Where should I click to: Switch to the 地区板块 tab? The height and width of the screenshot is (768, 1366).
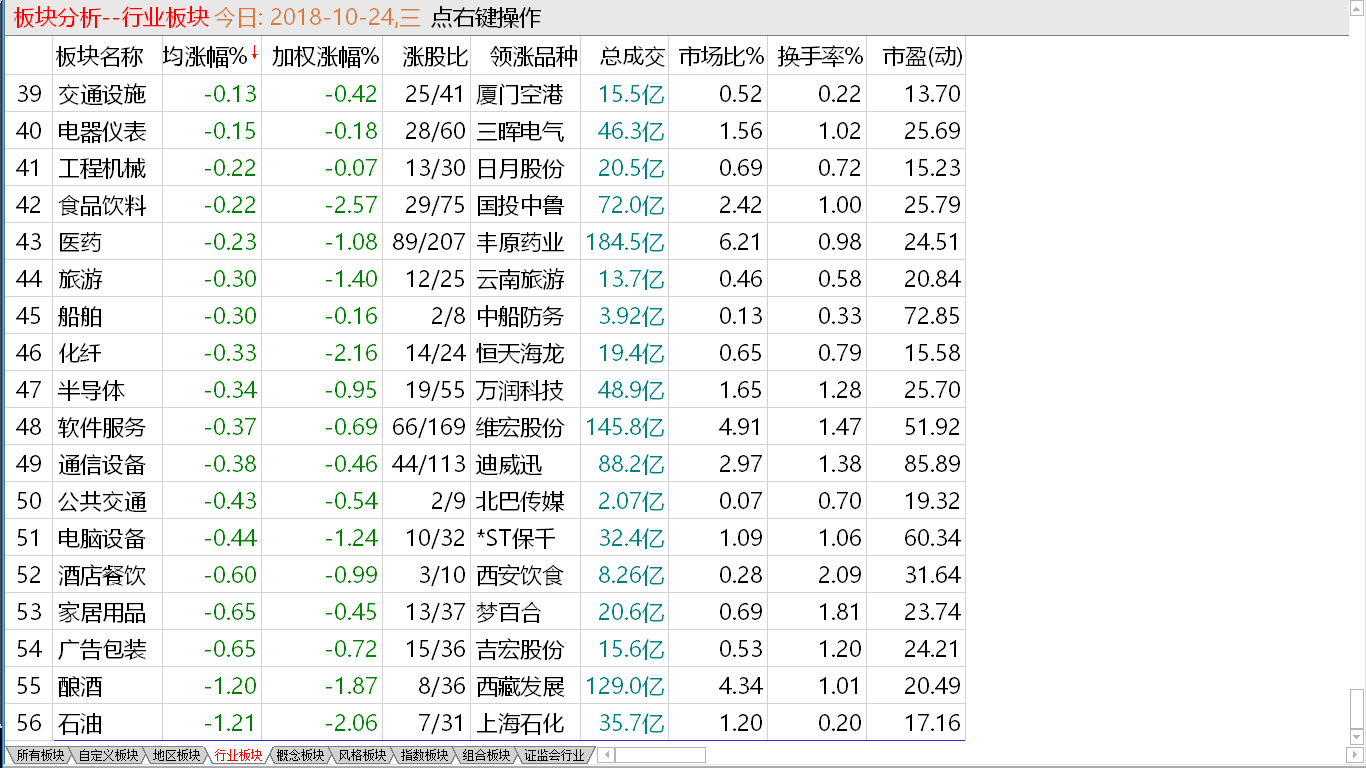[x=175, y=755]
